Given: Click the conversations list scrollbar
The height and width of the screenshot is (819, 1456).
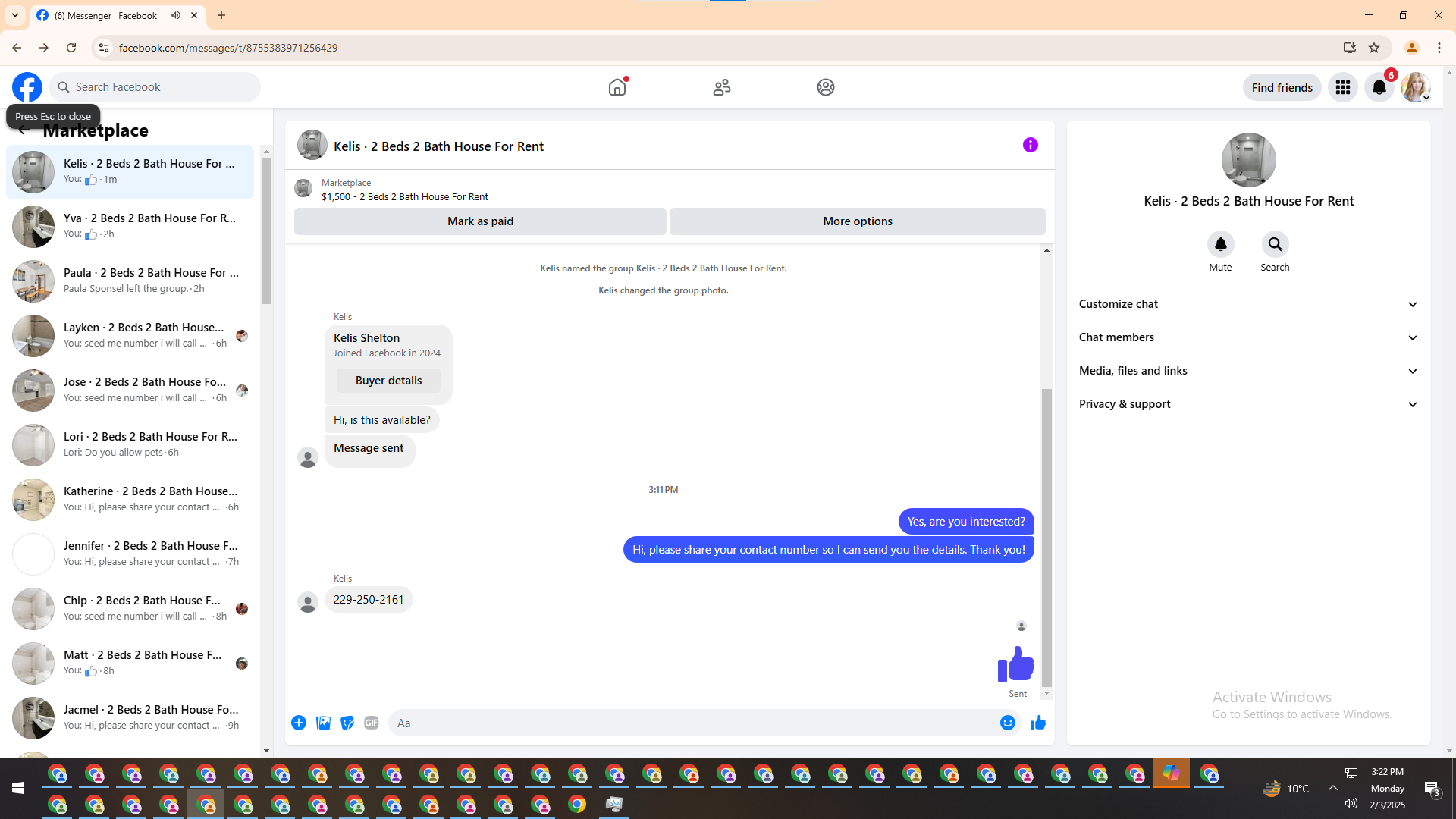Looking at the screenshot, I should [x=266, y=230].
